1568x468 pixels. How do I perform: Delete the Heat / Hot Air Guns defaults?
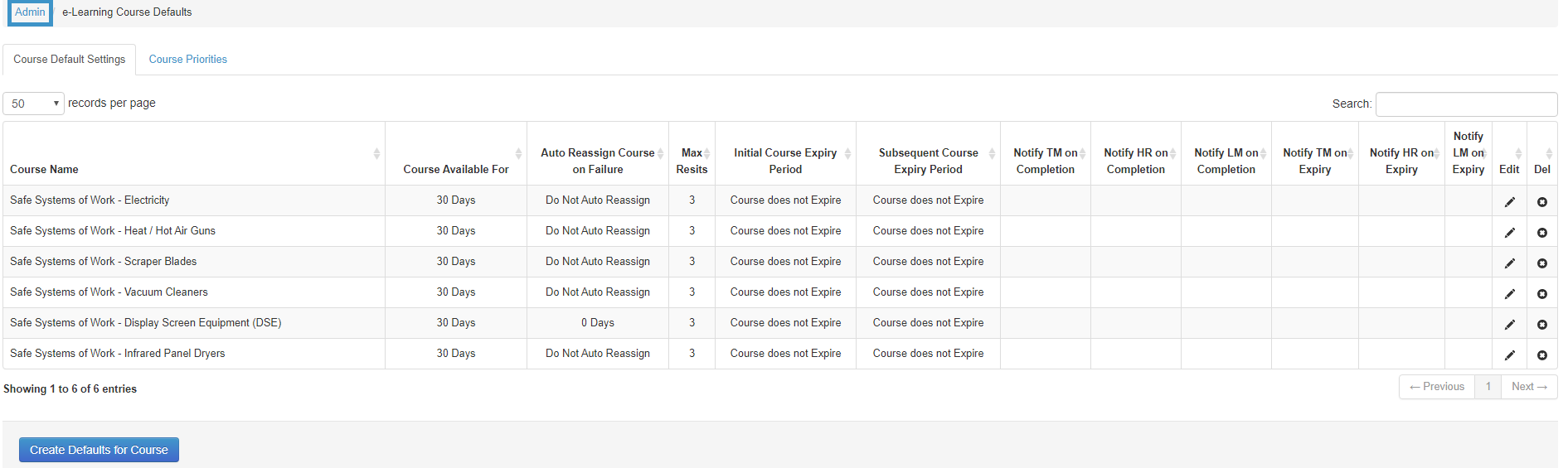1541,233
